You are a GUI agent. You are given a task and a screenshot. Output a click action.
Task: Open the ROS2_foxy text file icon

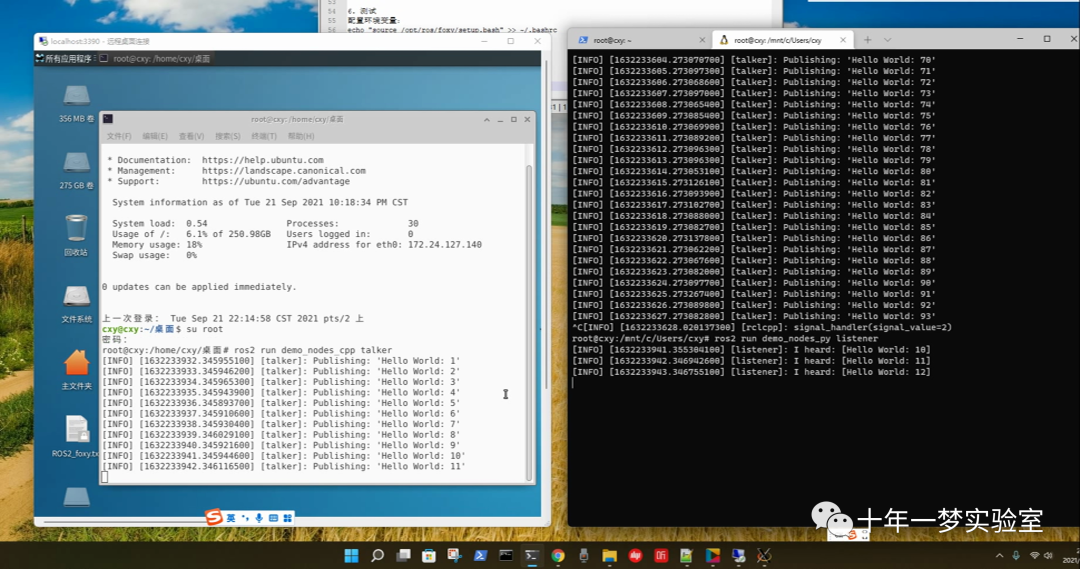(x=76, y=436)
